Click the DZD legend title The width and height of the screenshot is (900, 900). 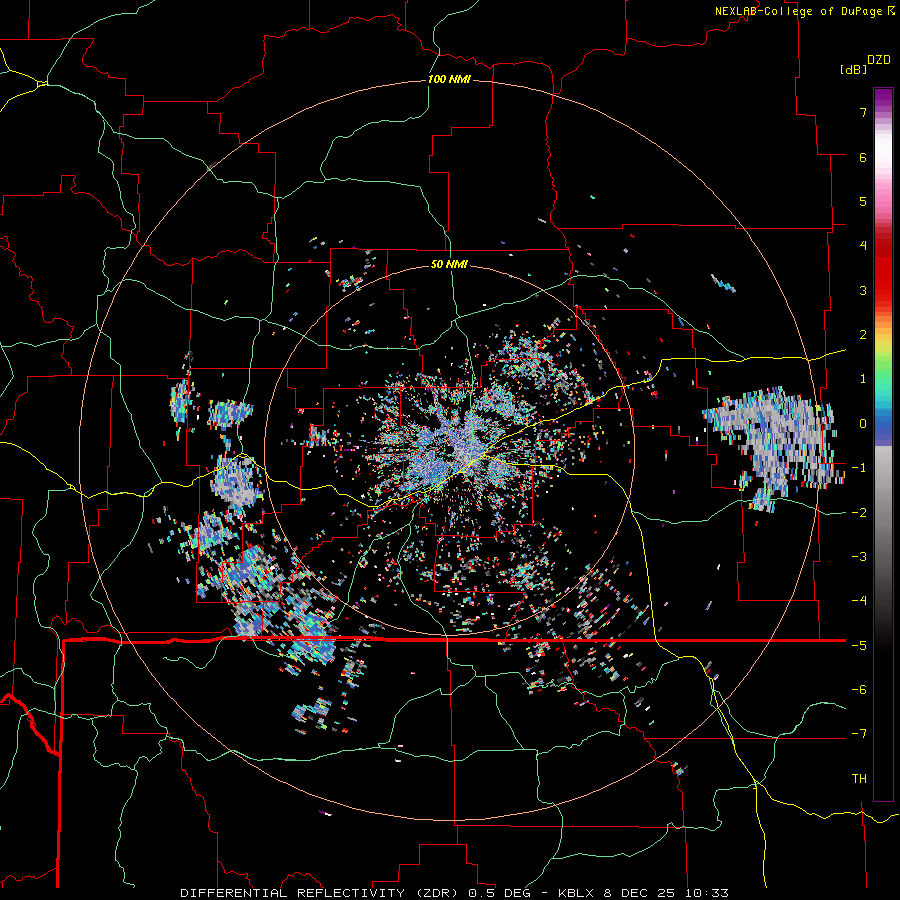[x=878, y=60]
